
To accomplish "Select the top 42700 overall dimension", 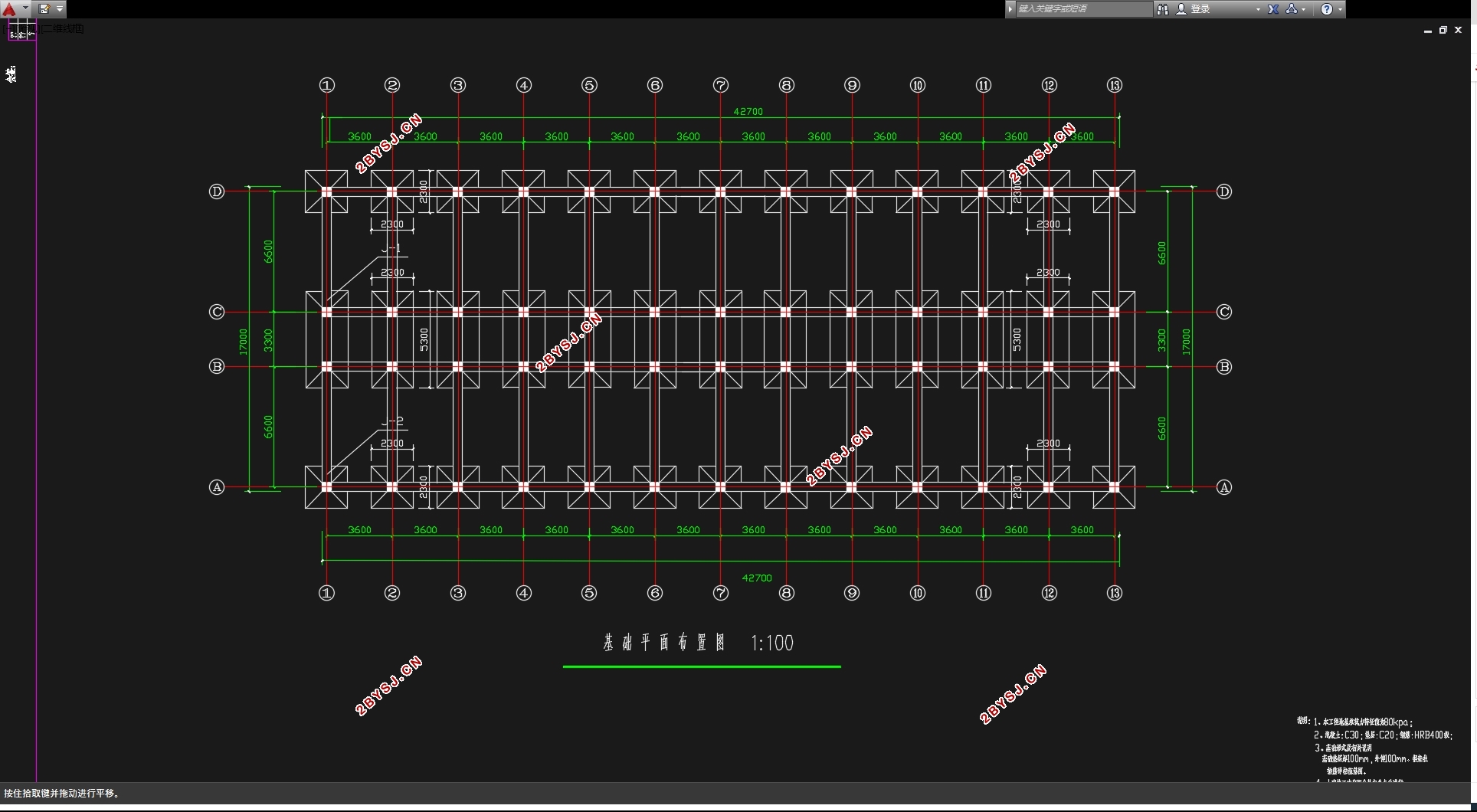I will point(748,111).
